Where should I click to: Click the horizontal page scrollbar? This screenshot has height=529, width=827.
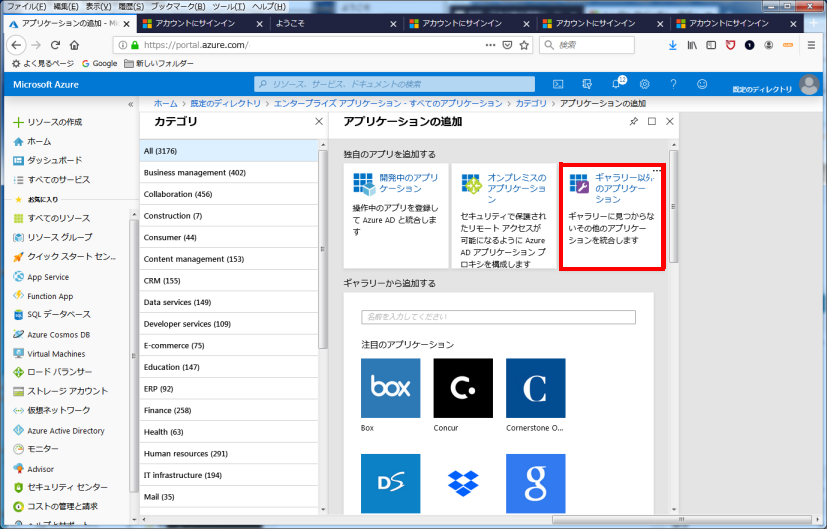tap(681, 520)
